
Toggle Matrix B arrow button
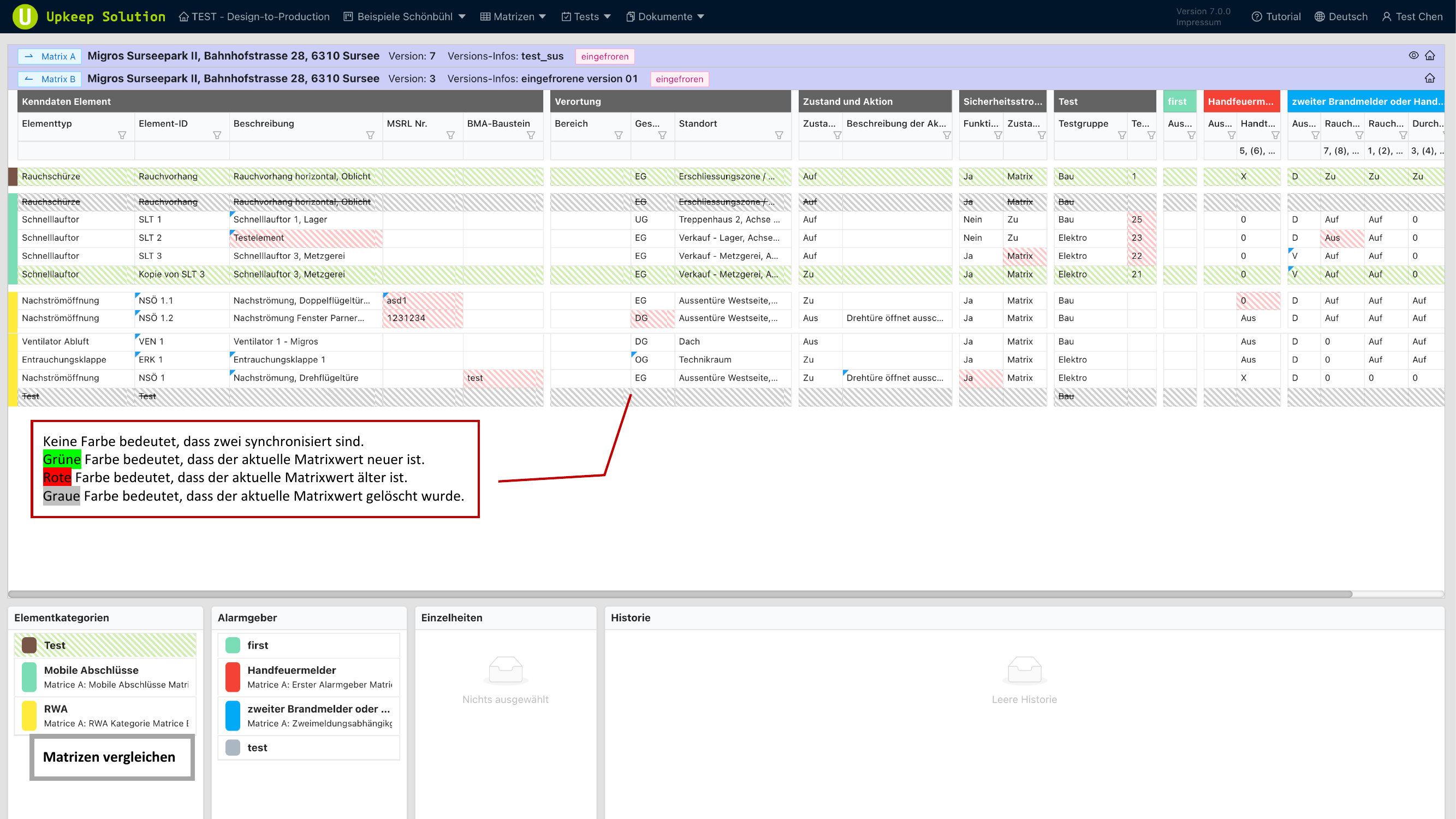click(50, 79)
